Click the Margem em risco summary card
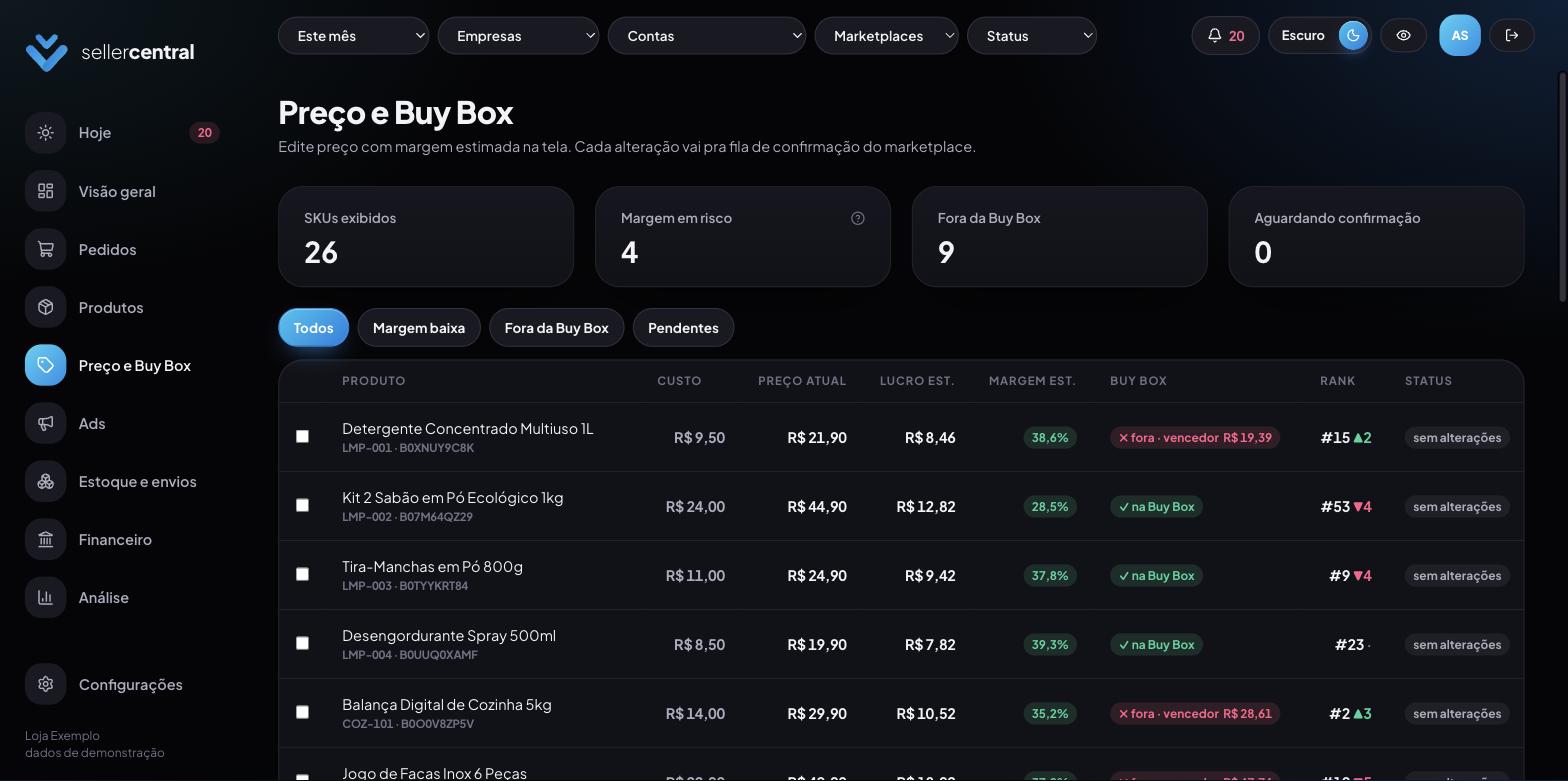Image resolution: width=1568 pixels, height=781 pixels. [x=742, y=237]
